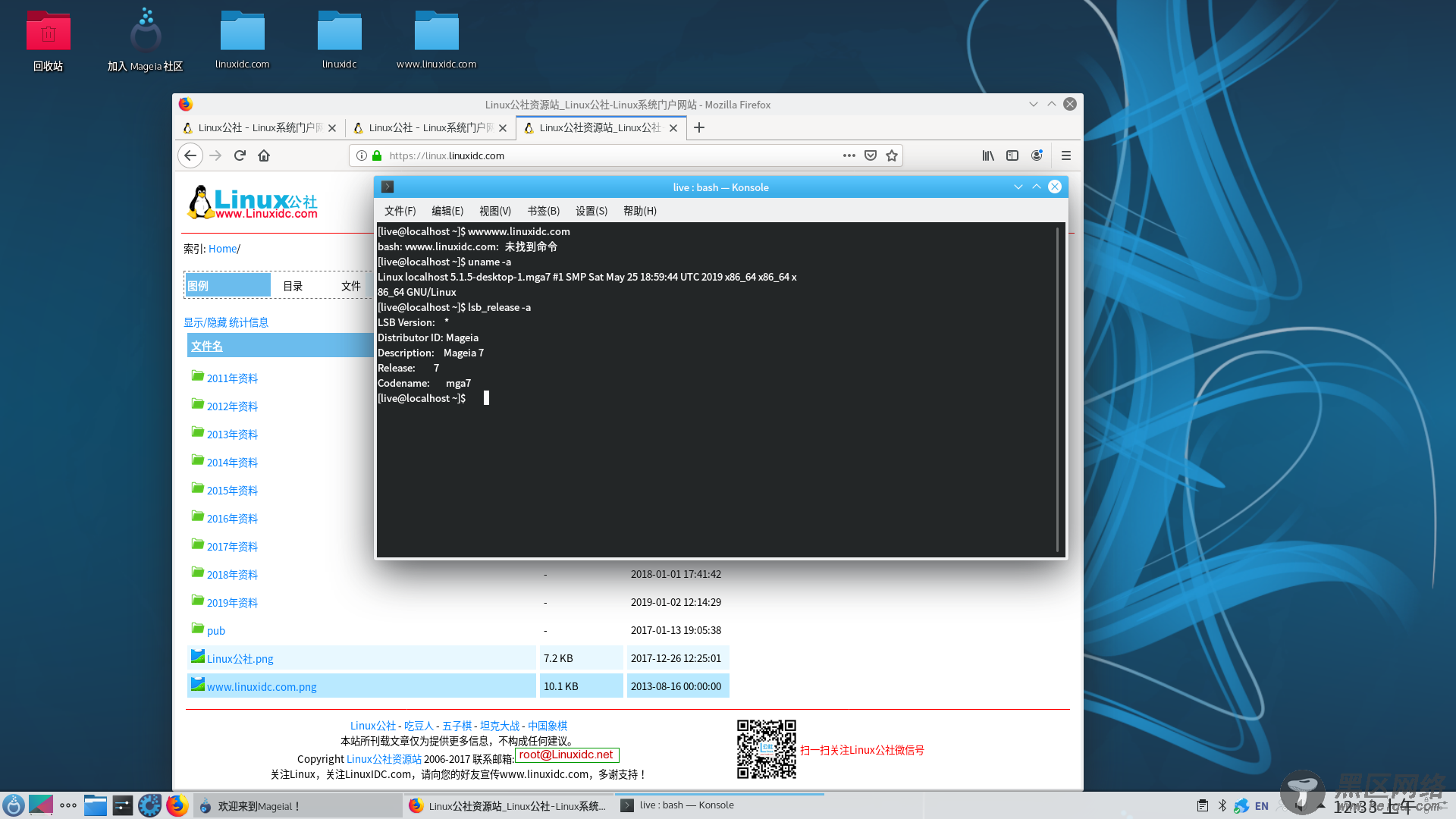The height and width of the screenshot is (819, 1456).
Task: View the secure connection padlock details
Action: coord(377,155)
